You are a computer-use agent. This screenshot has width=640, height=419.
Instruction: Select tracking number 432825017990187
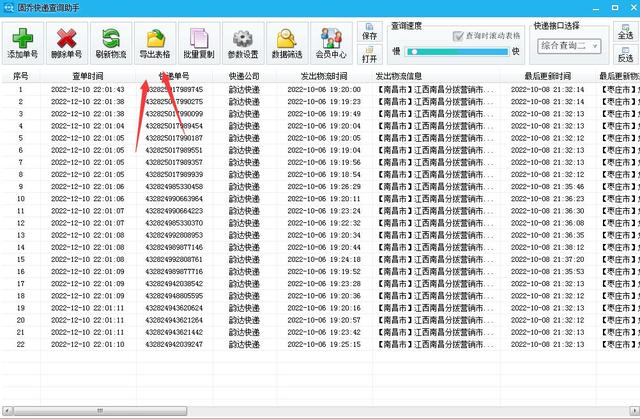174,138
